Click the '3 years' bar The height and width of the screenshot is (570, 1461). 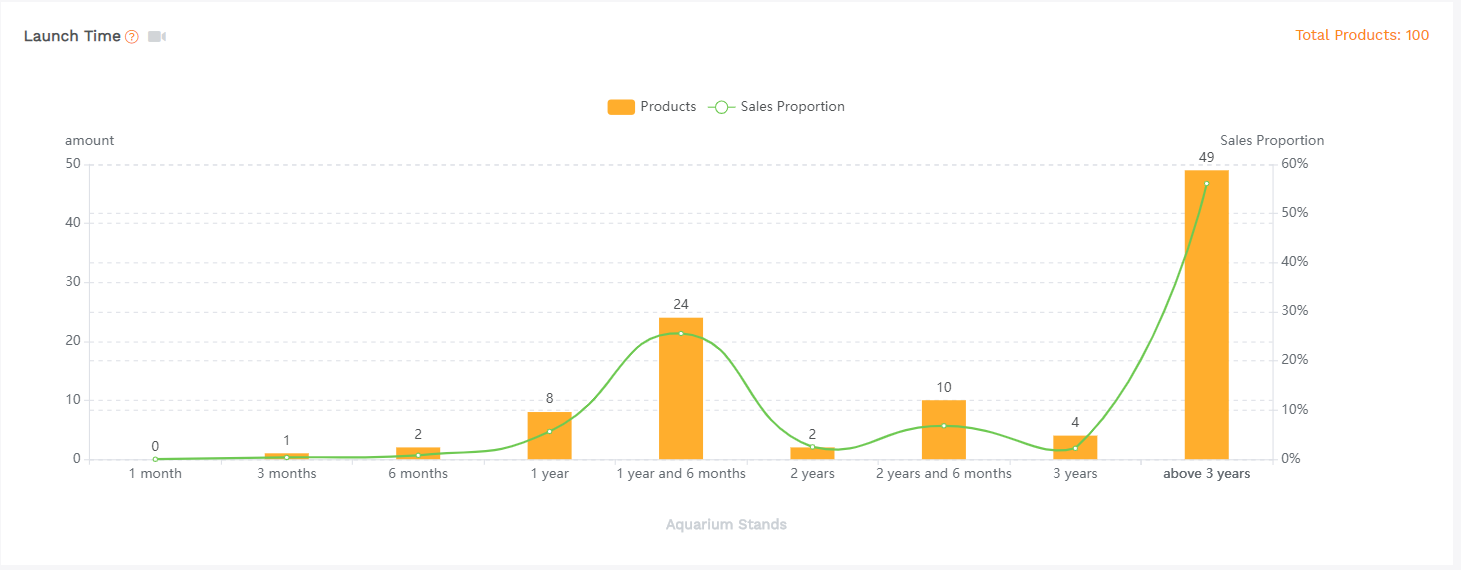click(1075, 448)
